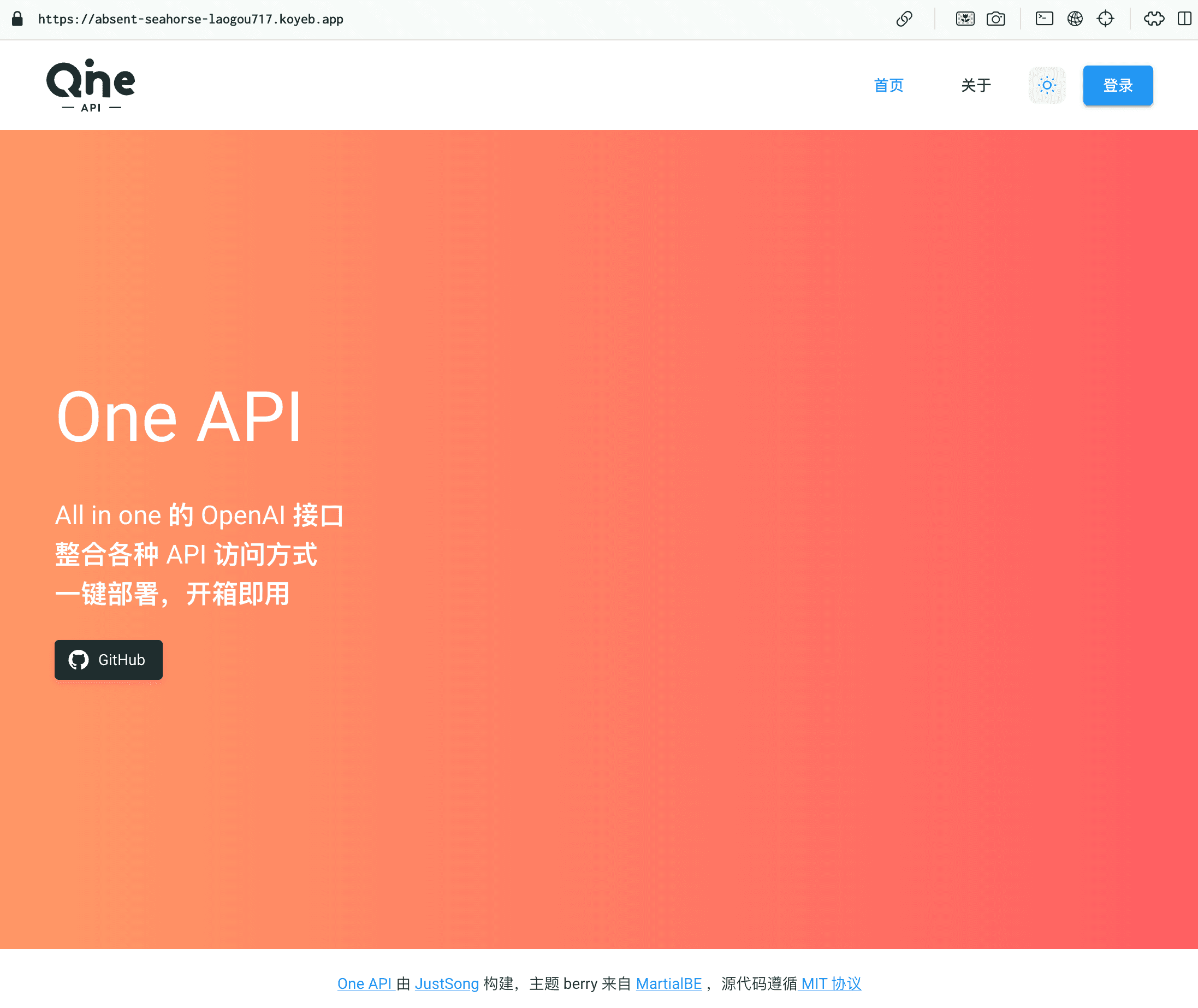The width and height of the screenshot is (1198, 1008).
Task: Toggle the split view sidebar icon
Action: pyautogui.click(x=1184, y=19)
